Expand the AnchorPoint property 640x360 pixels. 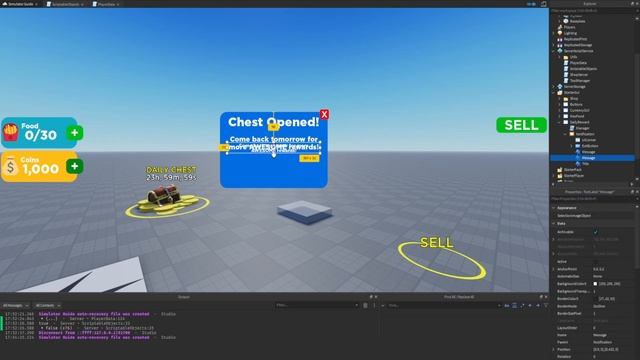(554, 269)
